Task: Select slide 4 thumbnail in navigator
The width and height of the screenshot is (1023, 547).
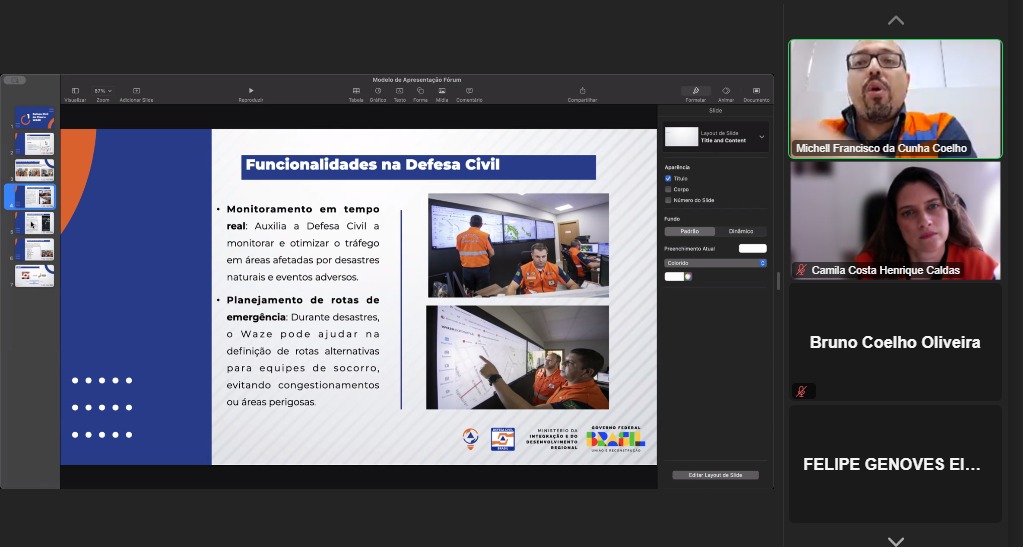Action: [x=35, y=196]
